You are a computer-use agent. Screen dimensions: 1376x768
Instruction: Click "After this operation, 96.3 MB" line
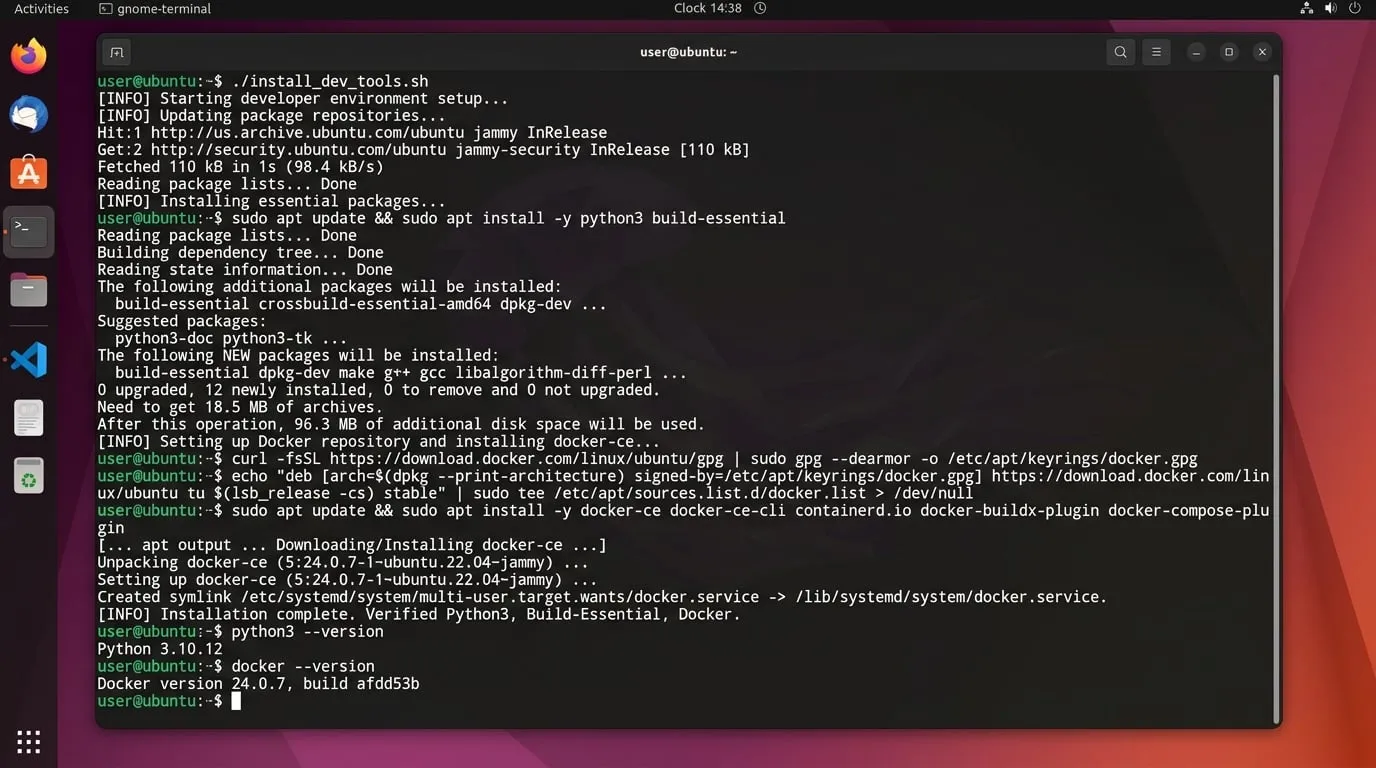point(401,424)
